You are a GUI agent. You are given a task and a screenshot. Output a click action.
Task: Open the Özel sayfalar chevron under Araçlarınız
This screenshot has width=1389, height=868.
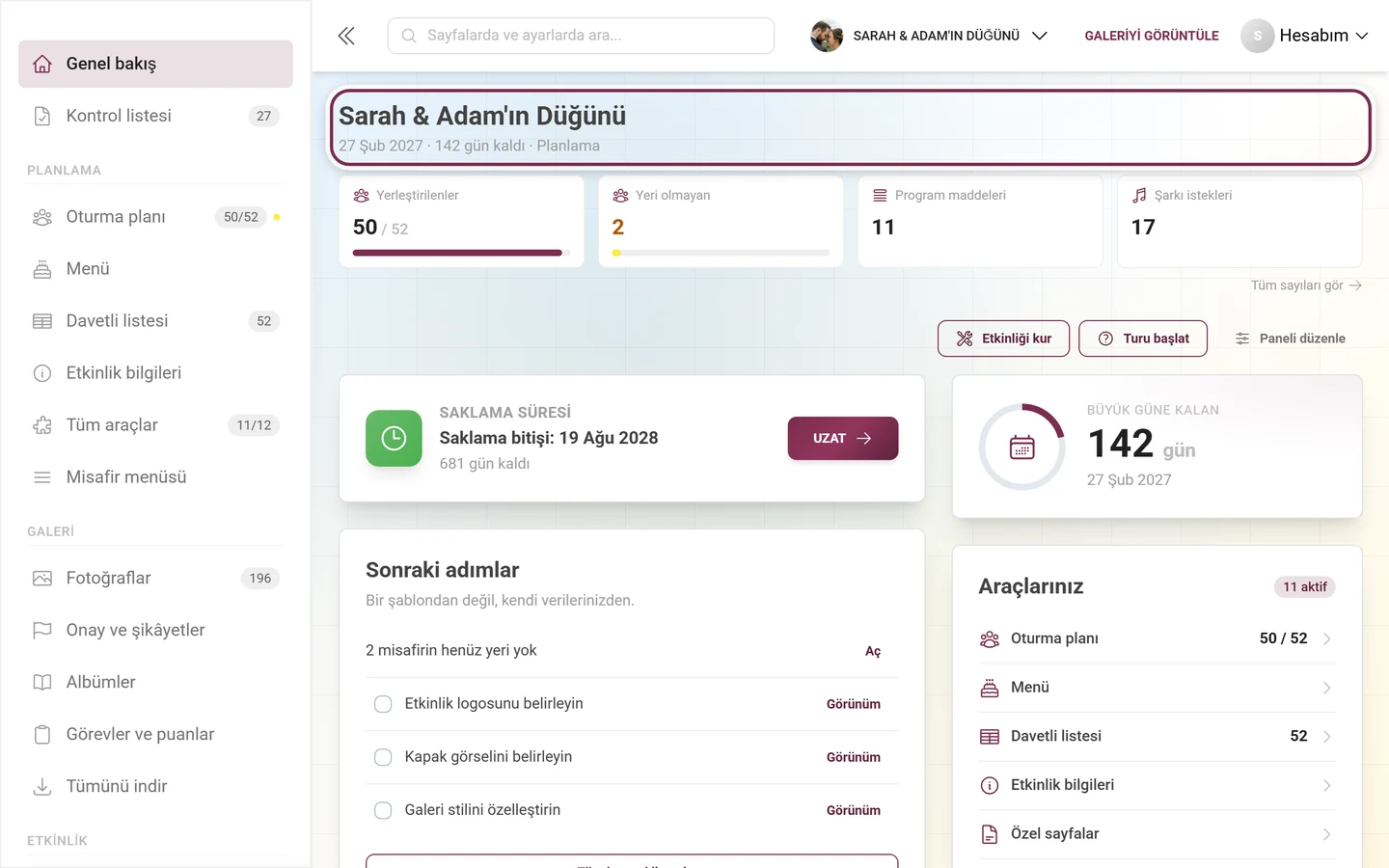pos(1327,834)
